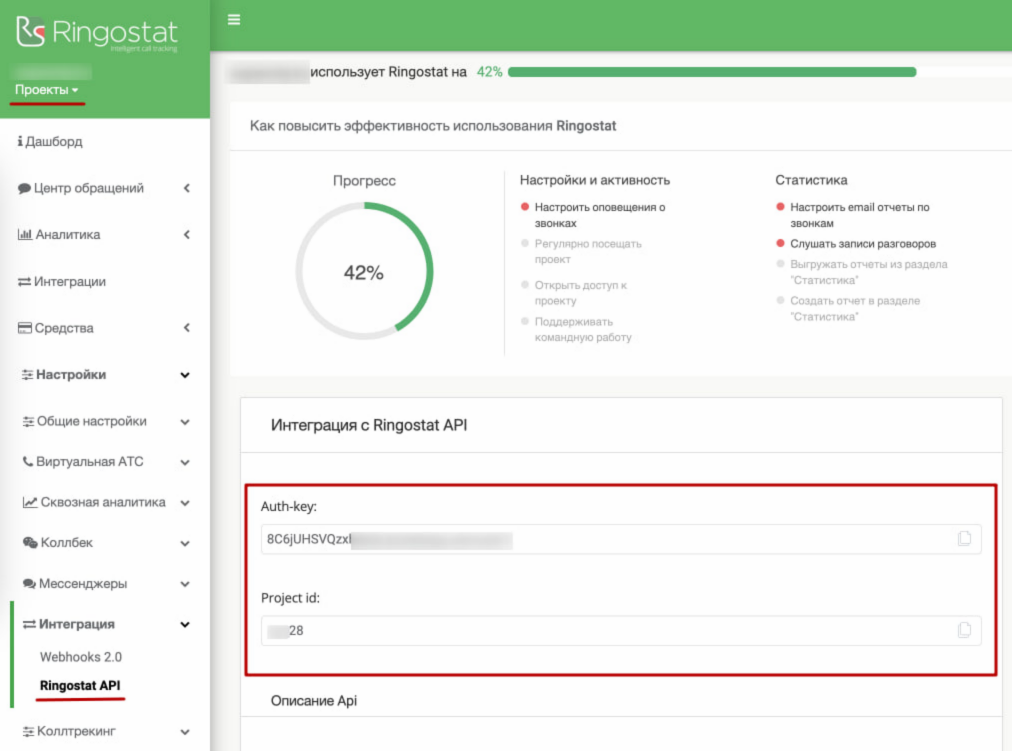
Task: Click the Настройки sliders icon
Action: click(27, 375)
